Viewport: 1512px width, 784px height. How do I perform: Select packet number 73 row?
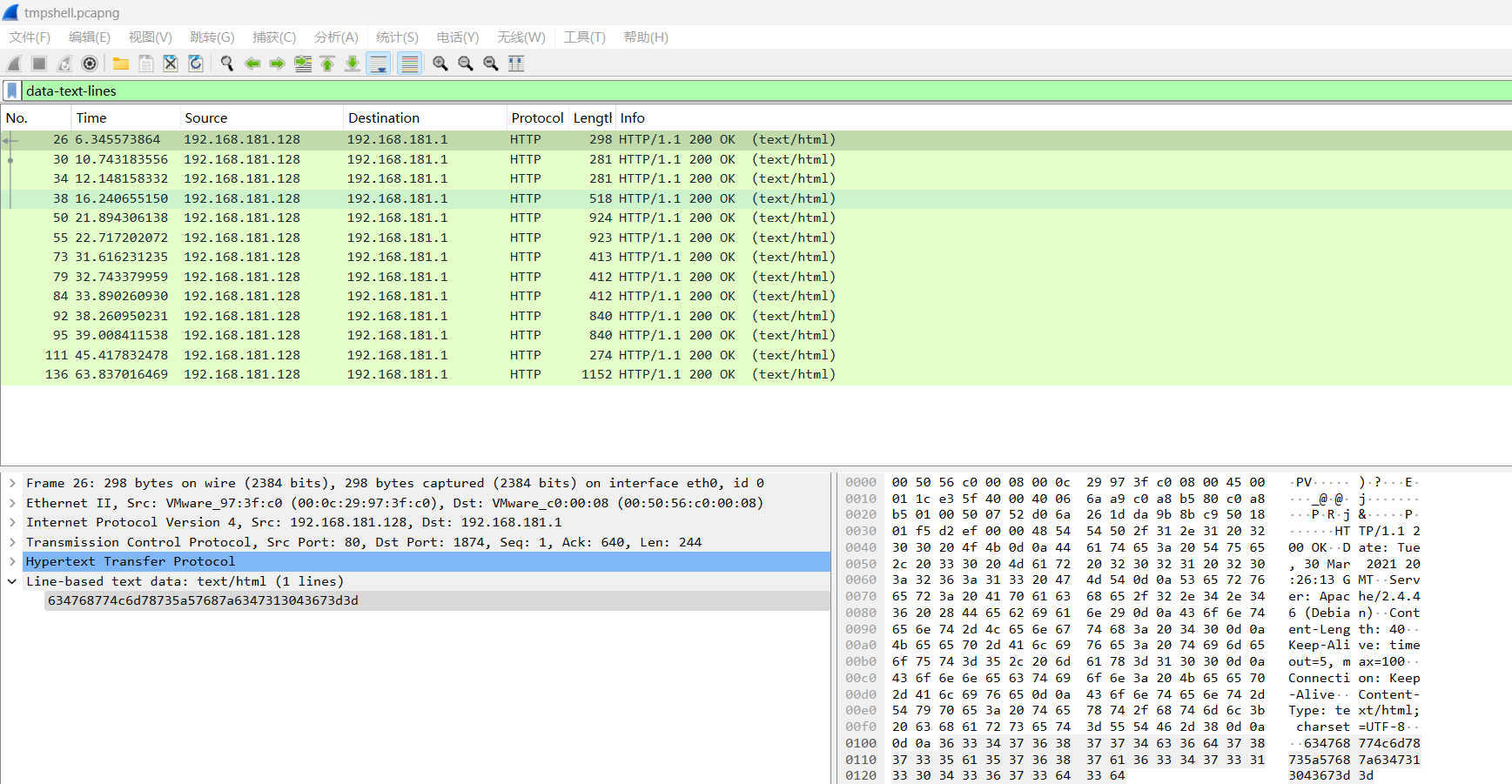[756, 257]
